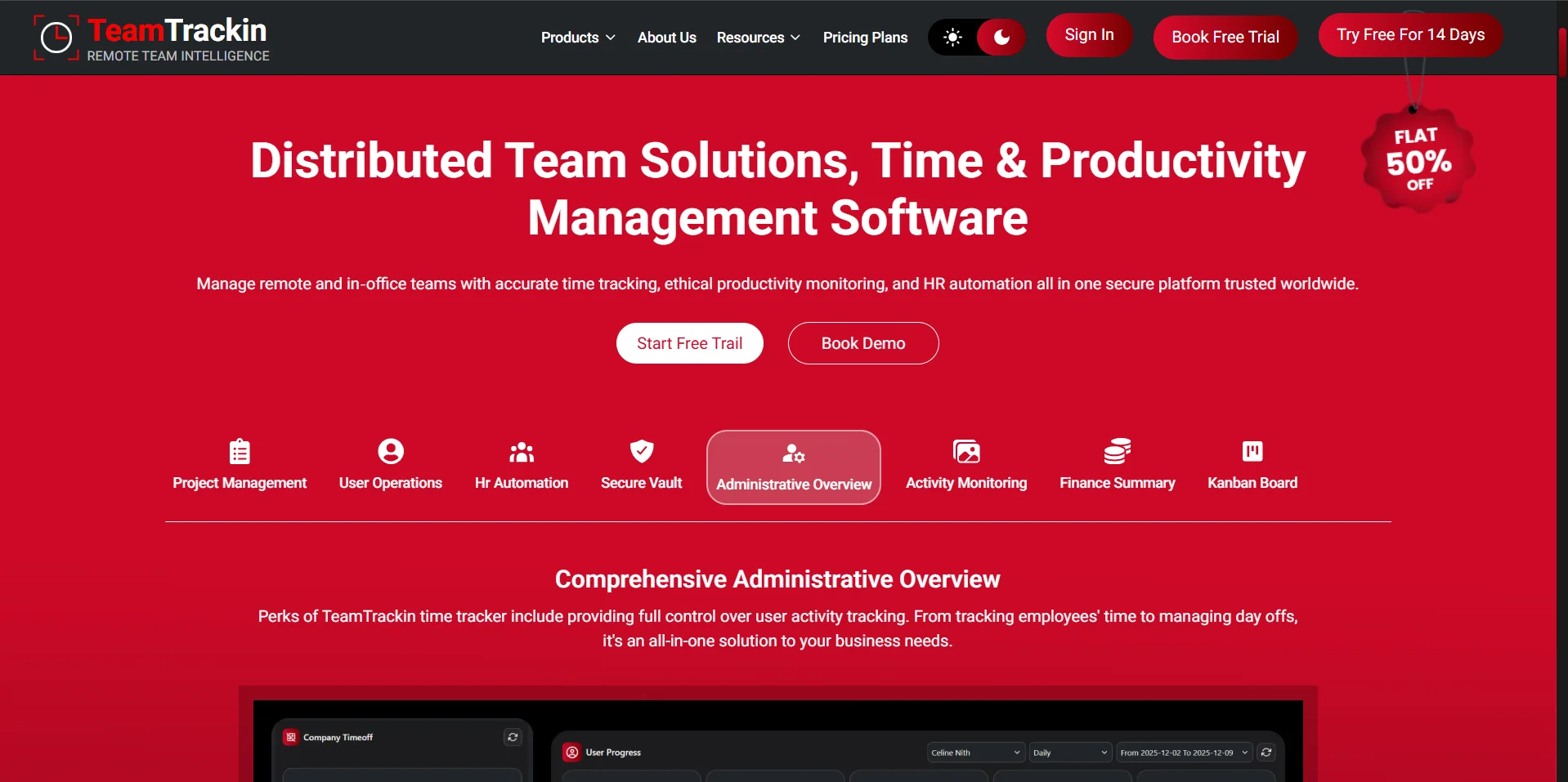Open the Daily interval dropdown
The height and width of the screenshot is (782, 1568).
(x=1069, y=753)
